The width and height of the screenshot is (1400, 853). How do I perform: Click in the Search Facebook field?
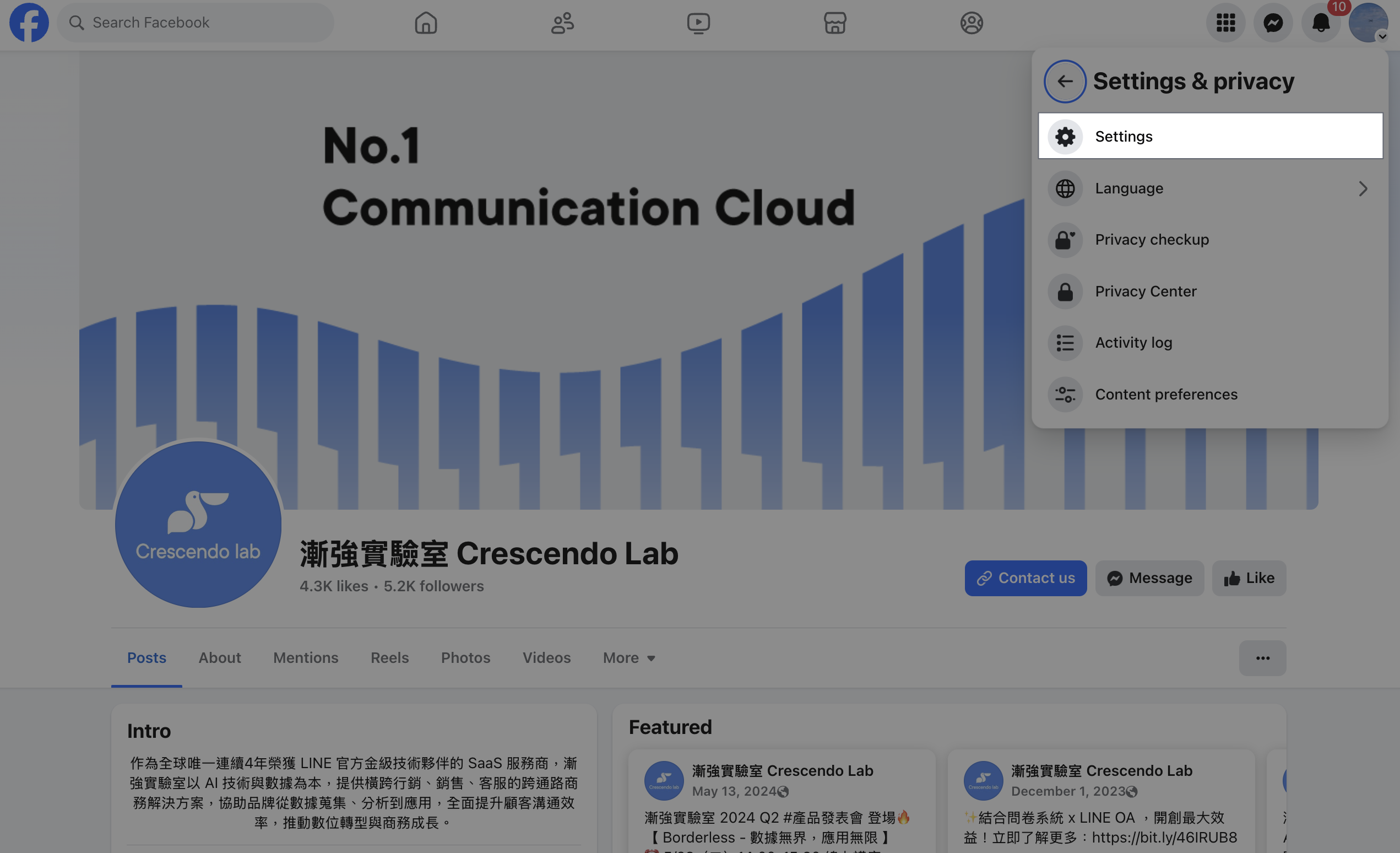[x=196, y=23]
